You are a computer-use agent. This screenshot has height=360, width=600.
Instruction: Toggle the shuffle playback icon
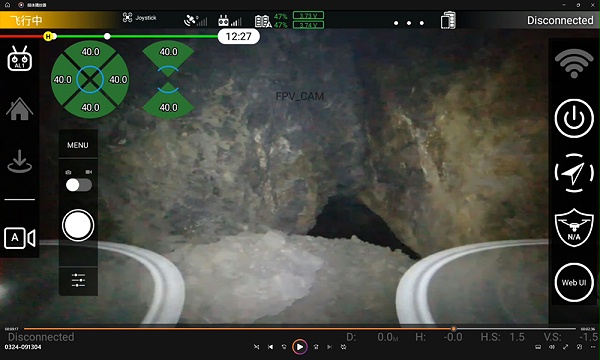coord(256,347)
